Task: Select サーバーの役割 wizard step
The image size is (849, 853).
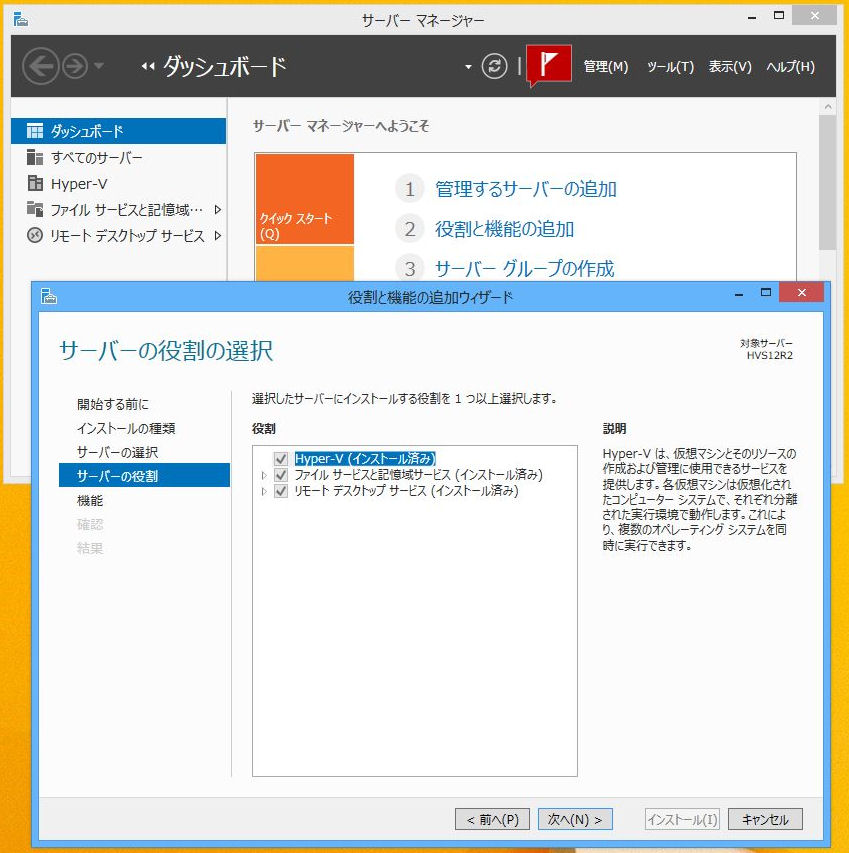Action: click(144, 475)
